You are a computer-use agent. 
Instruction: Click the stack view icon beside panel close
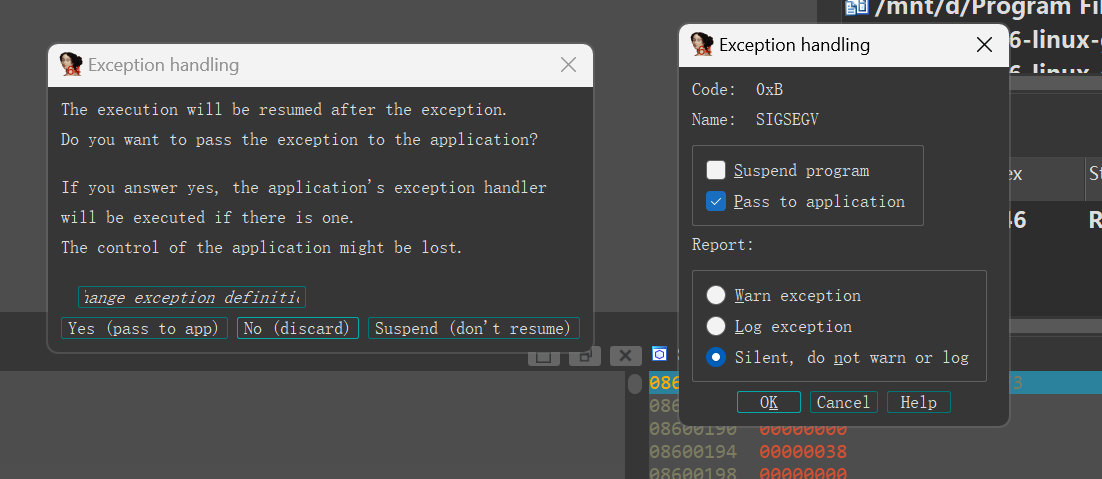[x=659, y=355]
